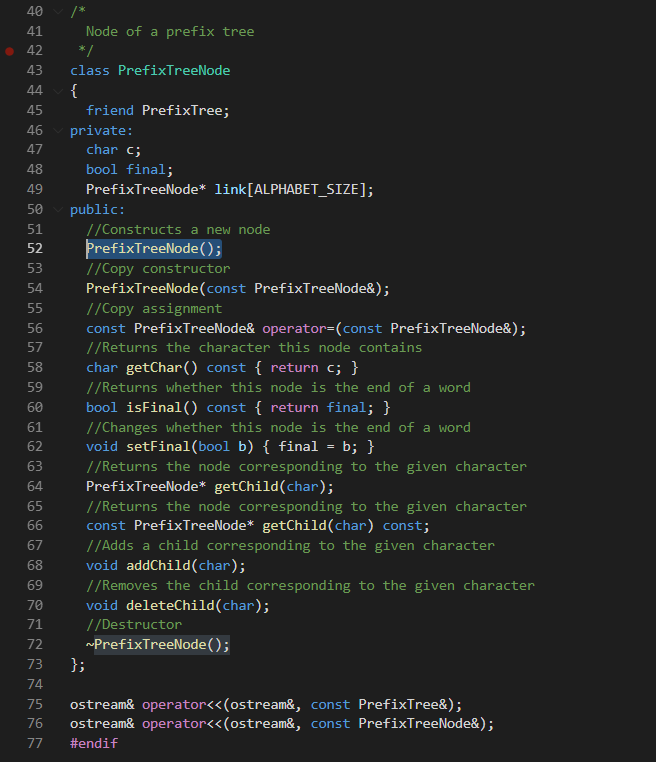Click the class name PrefixTreeNode on line 43
The height and width of the screenshot is (762, 656).
pos(174,70)
